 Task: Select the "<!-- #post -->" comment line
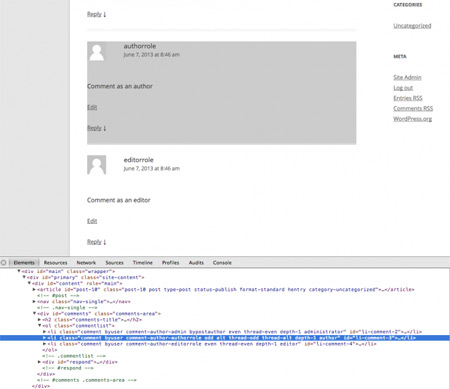click(58, 295)
